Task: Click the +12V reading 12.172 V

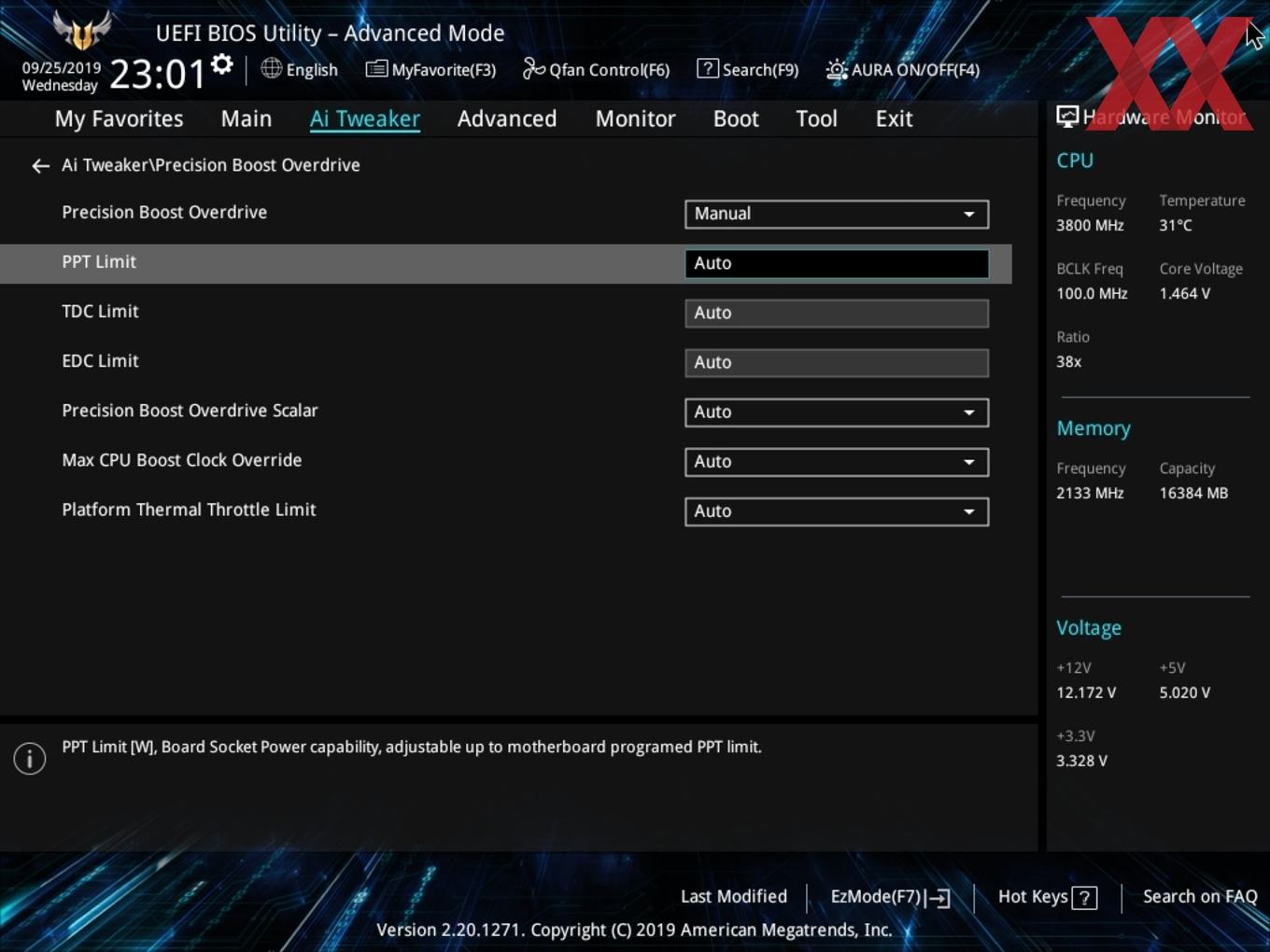Action: tap(1086, 693)
